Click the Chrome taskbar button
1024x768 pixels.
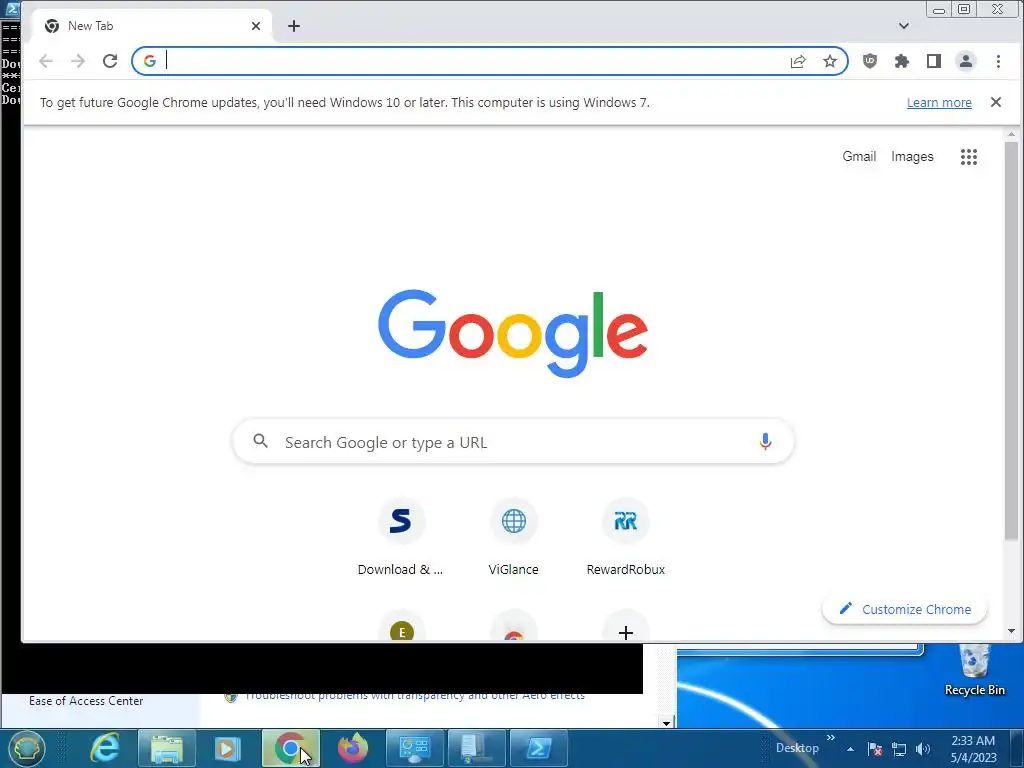coord(291,748)
